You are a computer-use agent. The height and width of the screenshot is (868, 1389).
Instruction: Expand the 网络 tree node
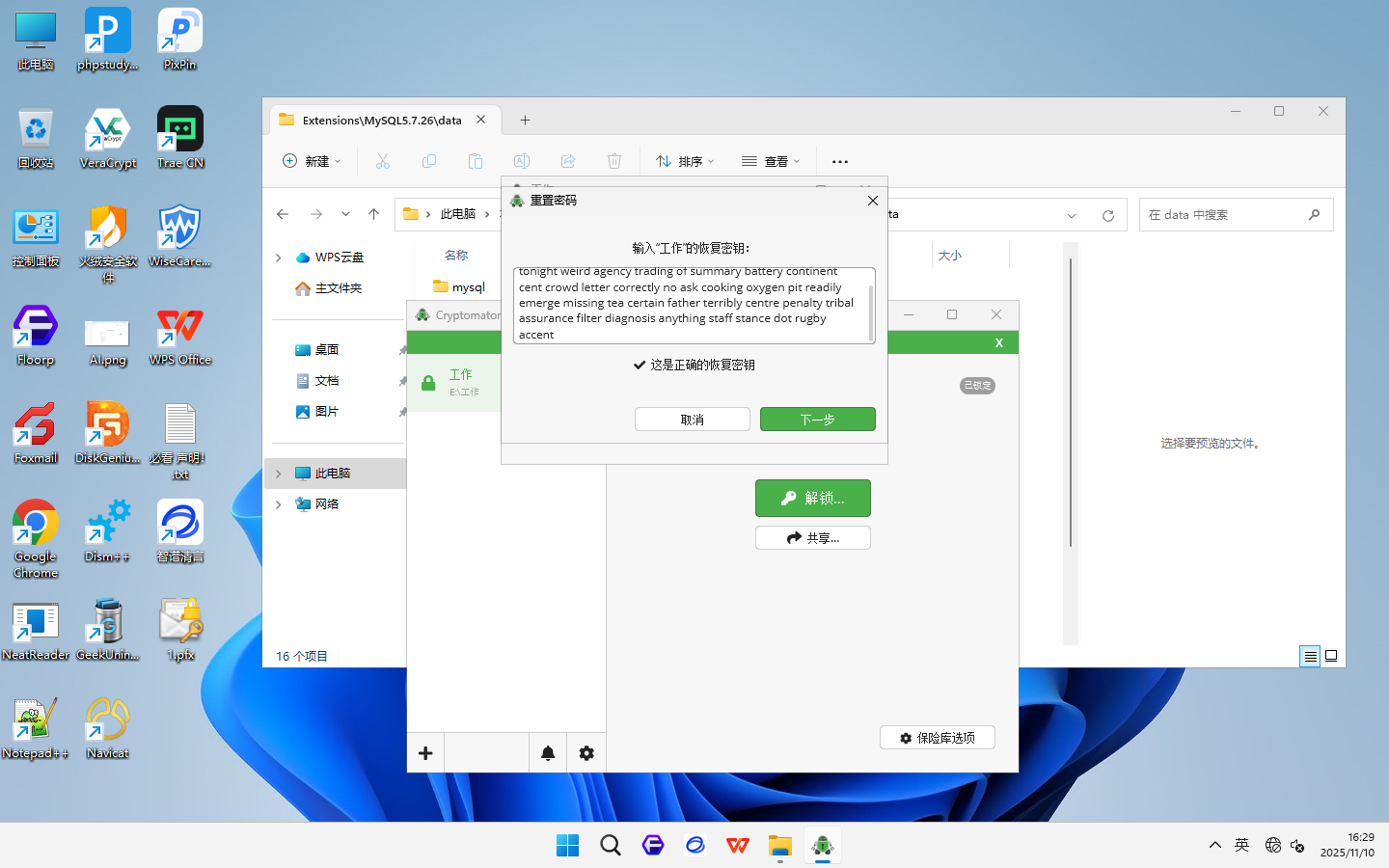pyautogui.click(x=279, y=504)
